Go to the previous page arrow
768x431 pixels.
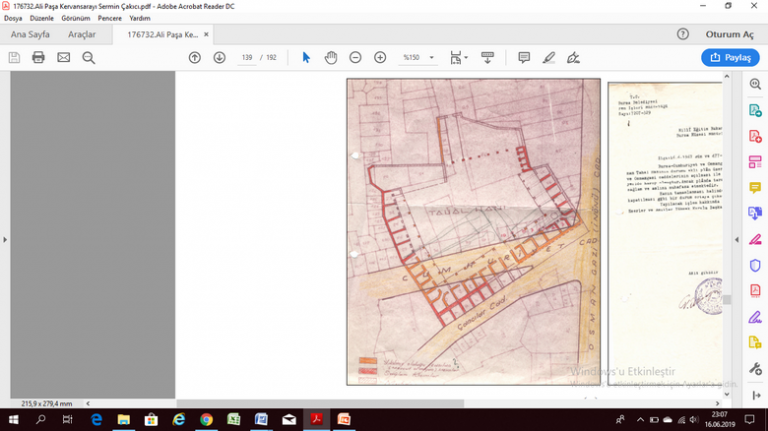pyautogui.click(x=195, y=57)
